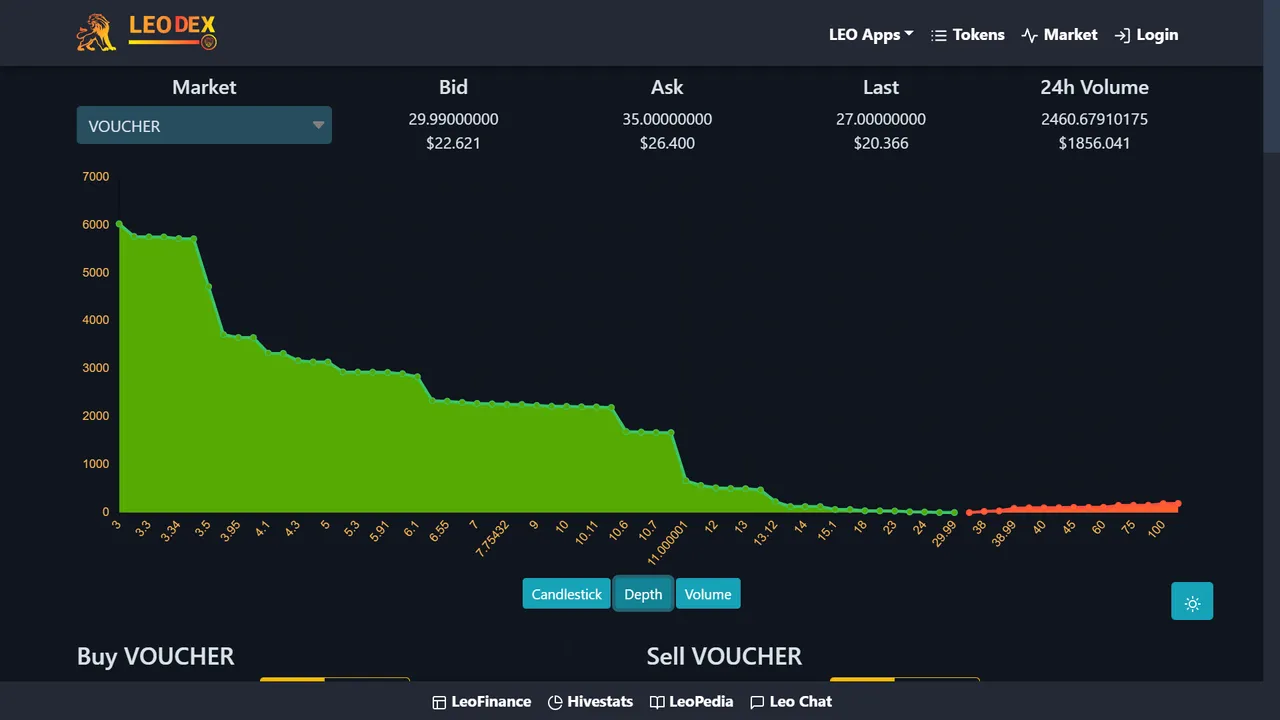Click the ask dollar value $26.400
The width and height of the screenshot is (1280, 720).
tap(667, 143)
